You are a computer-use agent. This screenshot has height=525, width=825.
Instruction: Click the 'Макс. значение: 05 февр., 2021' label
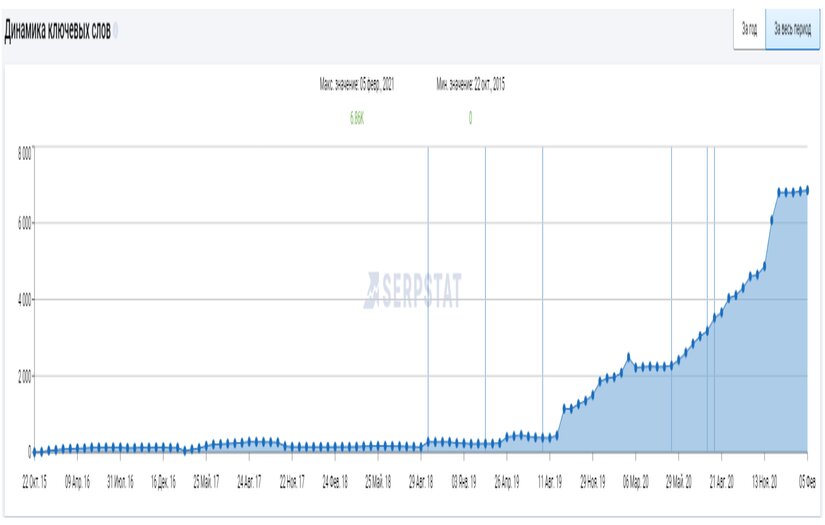coord(357,84)
